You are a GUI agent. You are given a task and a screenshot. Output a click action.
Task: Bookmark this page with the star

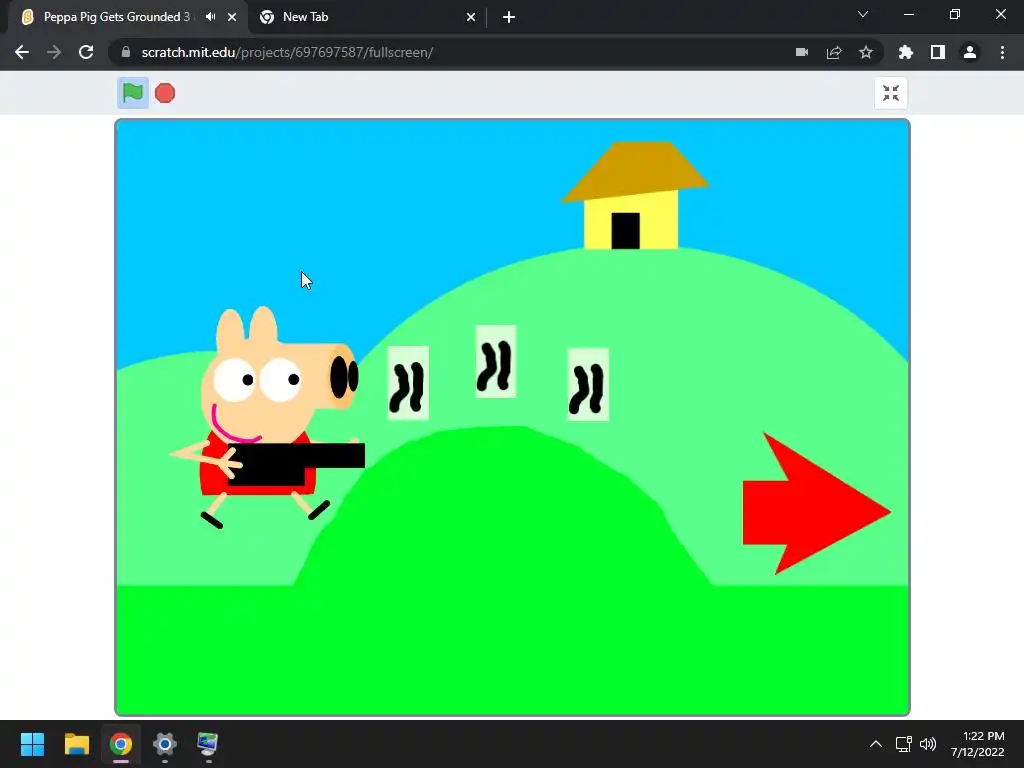click(866, 52)
